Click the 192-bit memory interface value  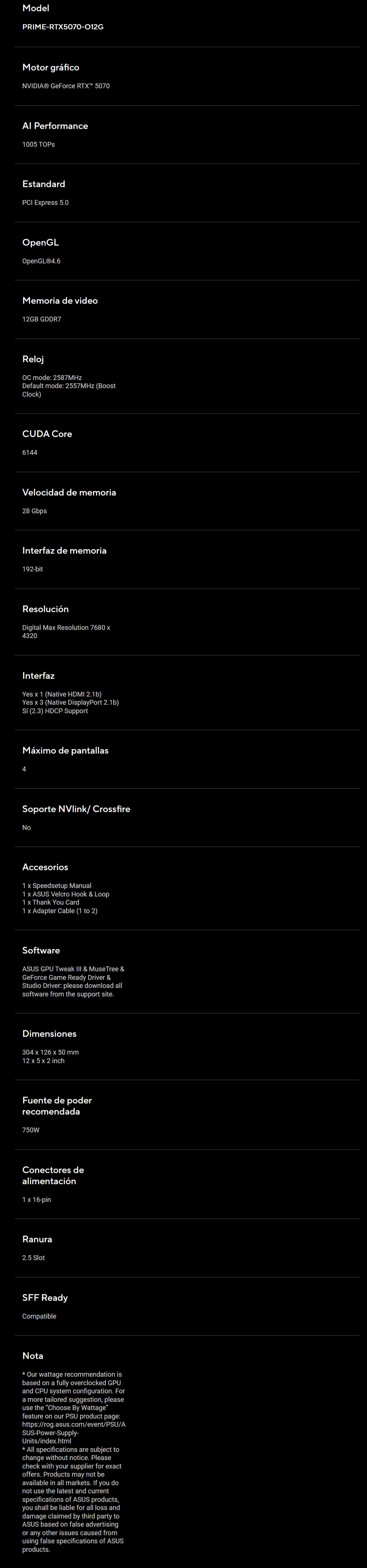click(32, 569)
